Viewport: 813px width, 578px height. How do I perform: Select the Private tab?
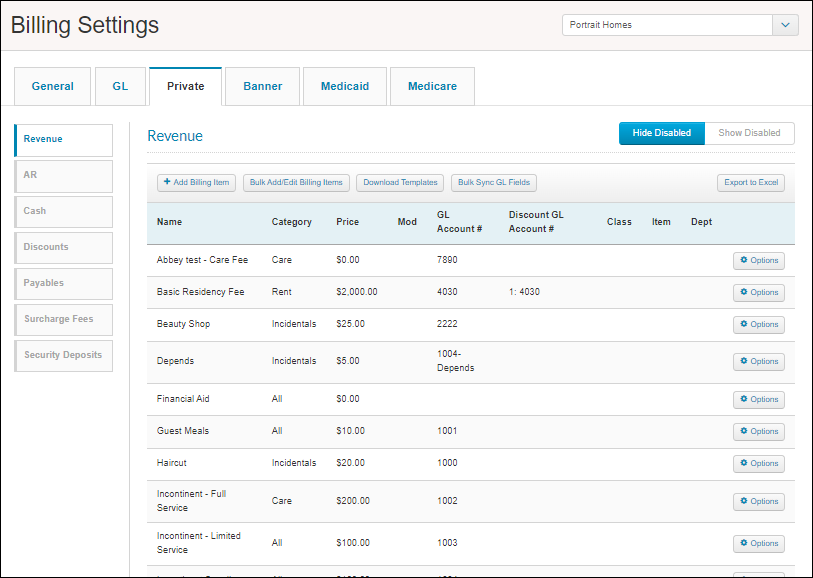point(186,86)
